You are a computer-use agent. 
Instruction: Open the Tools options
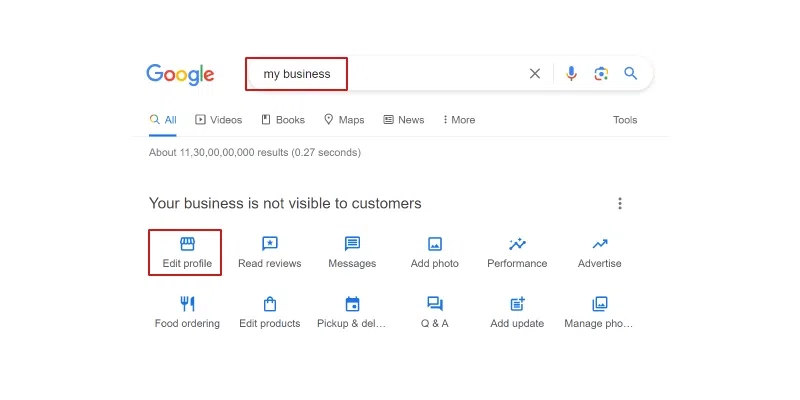tap(625, 120)
